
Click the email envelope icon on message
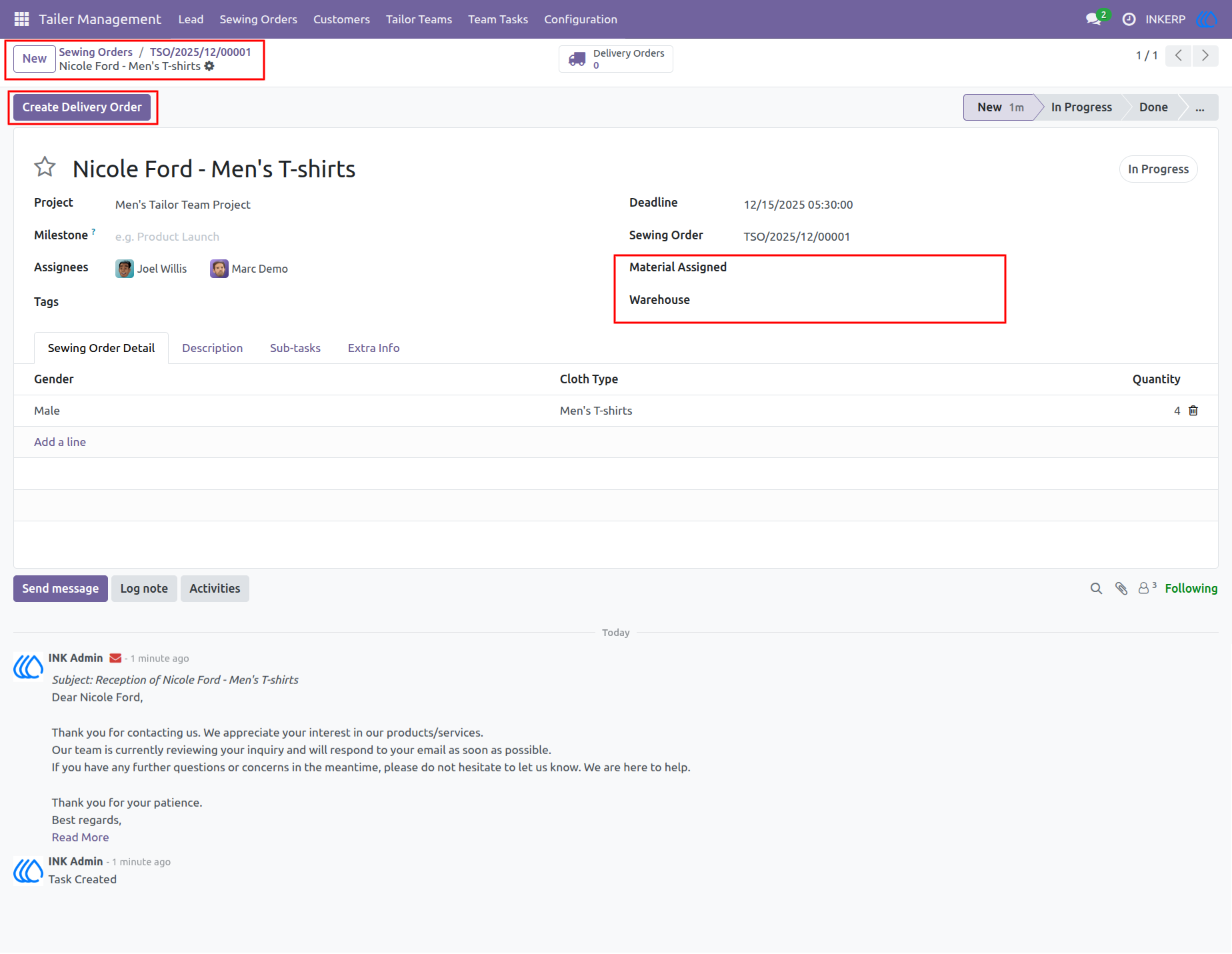pos(115,658)
